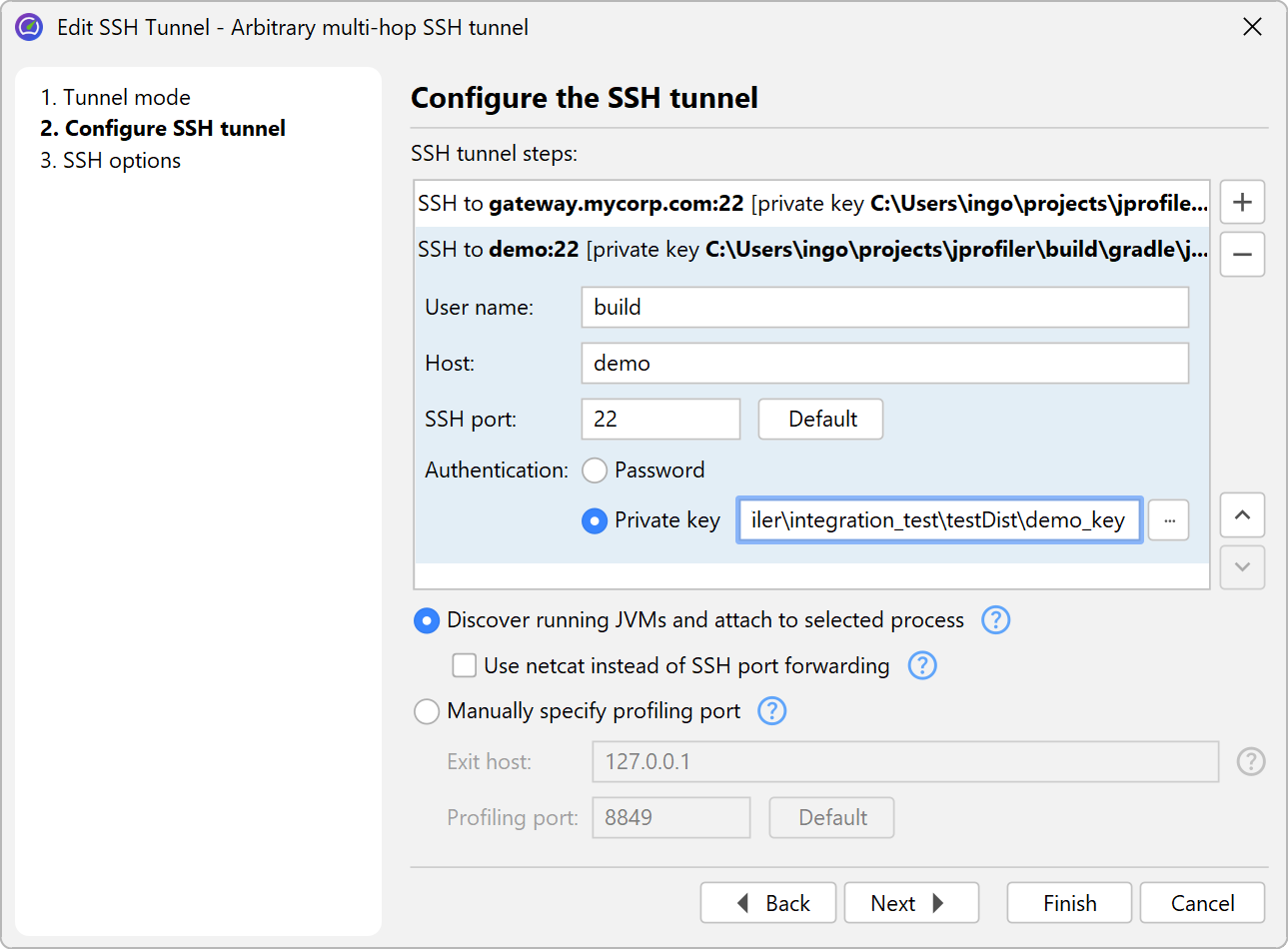Screen dimensions: 1288x949
Task: Click the Finish button
Action: click(1069, 903)
